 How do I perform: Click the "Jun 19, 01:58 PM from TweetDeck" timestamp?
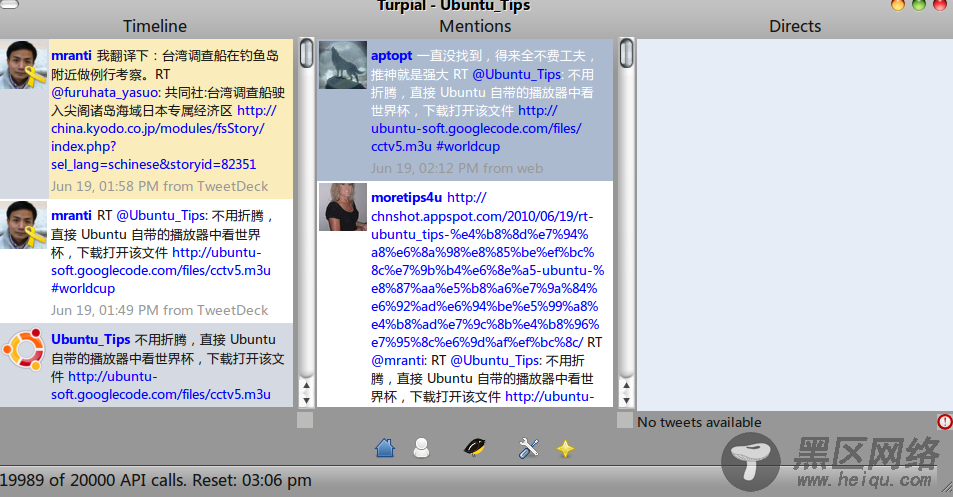(159, 187)
